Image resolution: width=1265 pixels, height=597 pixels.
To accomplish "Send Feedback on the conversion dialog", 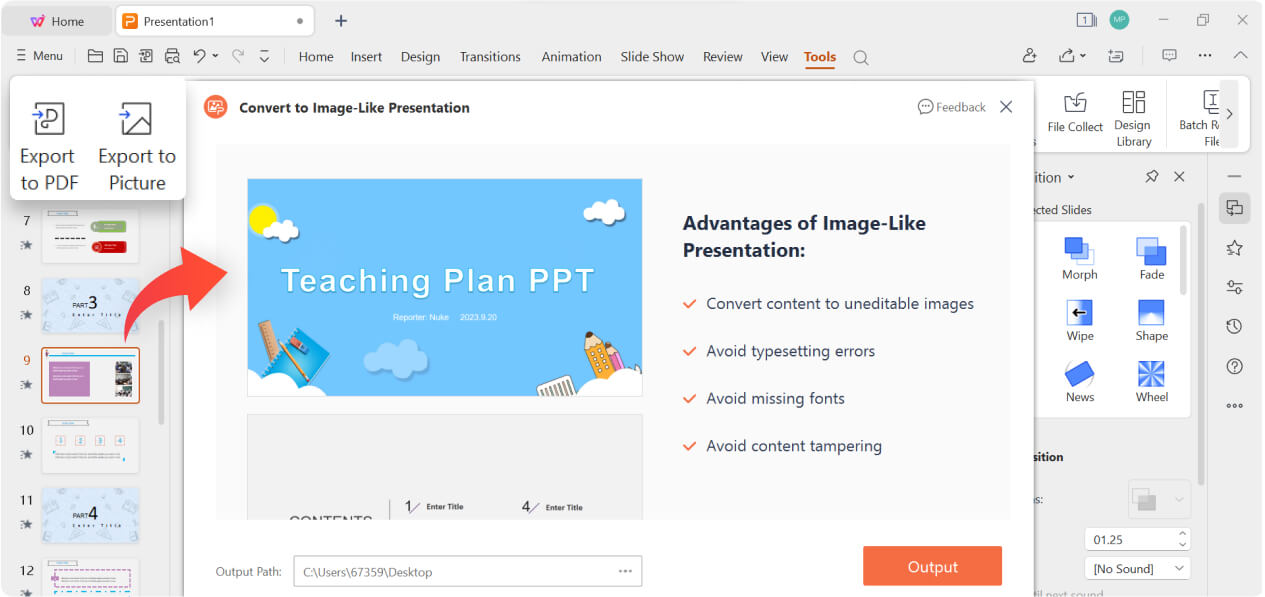I will pyautogui.click(x=951, y=106).
